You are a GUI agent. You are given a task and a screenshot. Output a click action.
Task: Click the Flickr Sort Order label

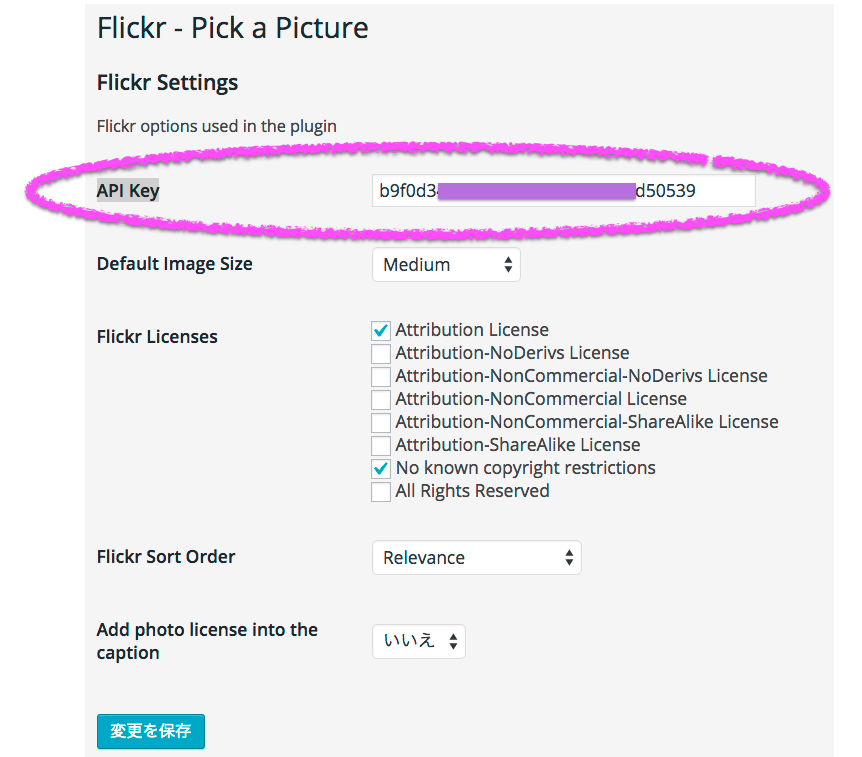pos(166,557)
